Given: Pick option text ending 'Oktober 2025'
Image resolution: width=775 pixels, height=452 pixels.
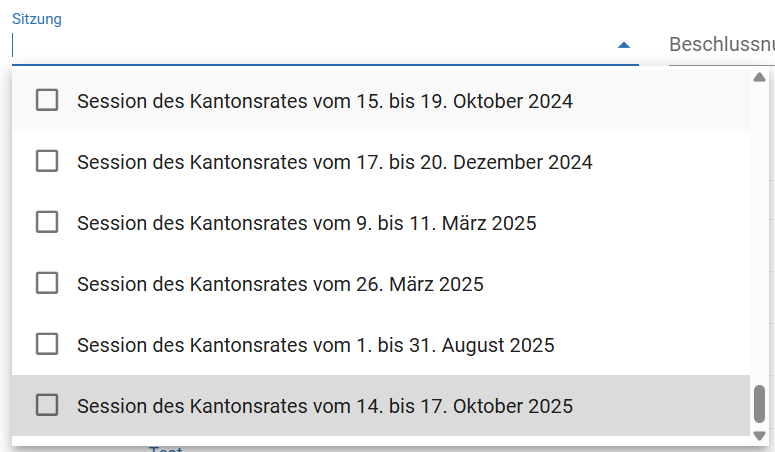Looking at the screenshot, I should click(x=324, y=406).
